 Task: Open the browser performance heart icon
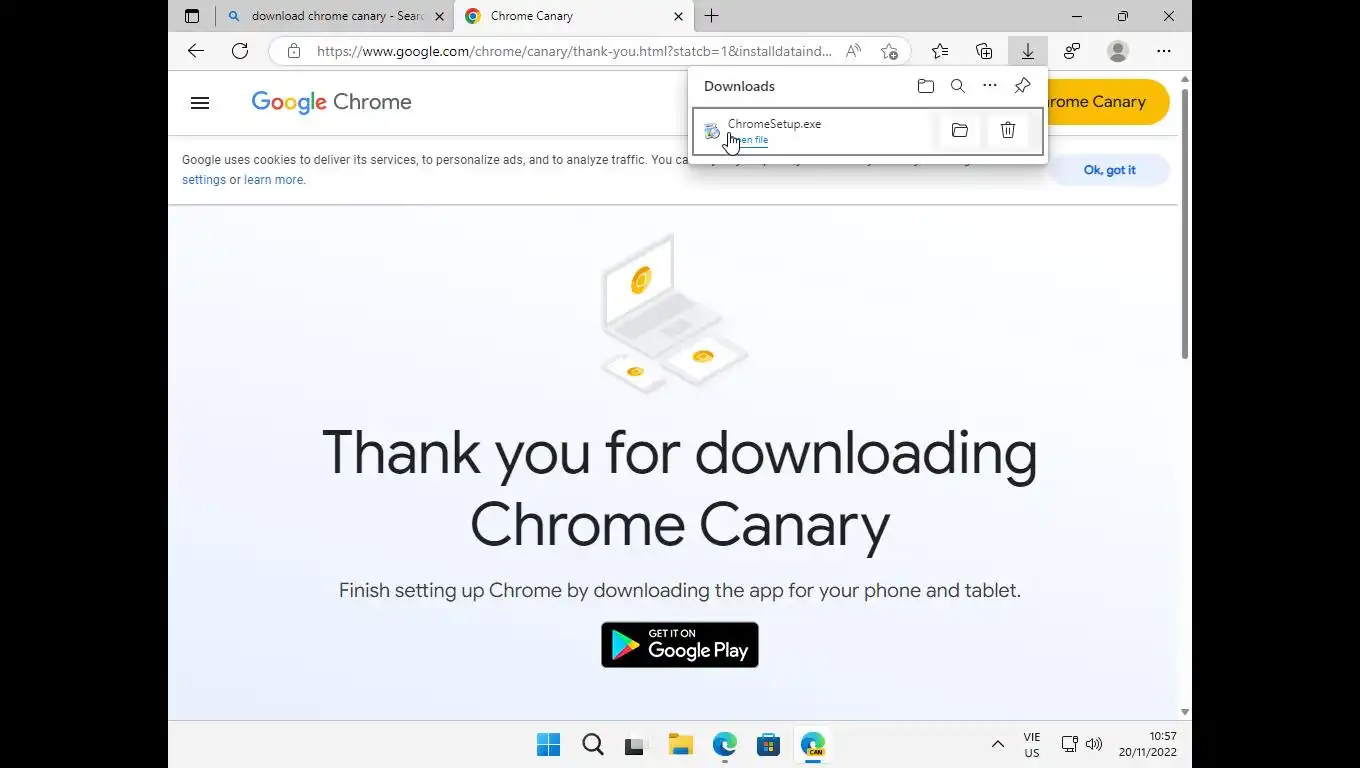point(1072,51)
